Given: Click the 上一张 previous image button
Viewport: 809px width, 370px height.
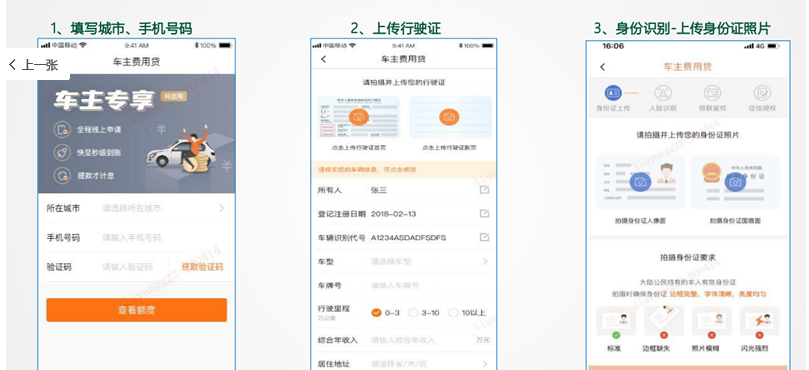Looking at the screenshot, I should [x=36, y=65].
